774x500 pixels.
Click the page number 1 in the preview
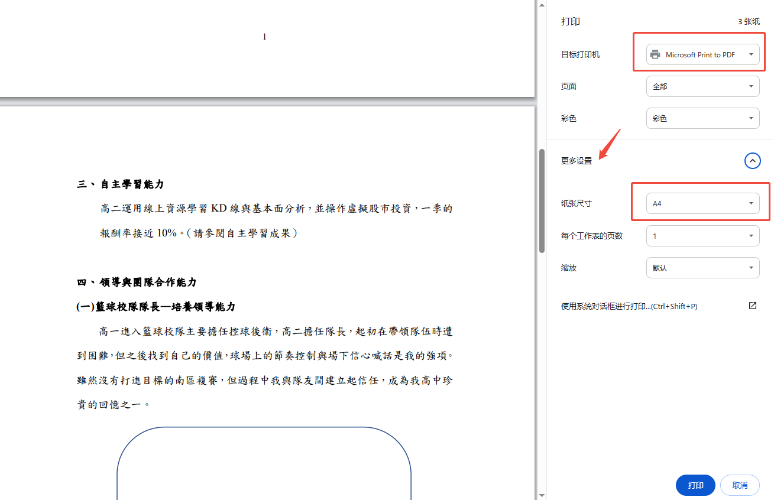pos(265,37)
